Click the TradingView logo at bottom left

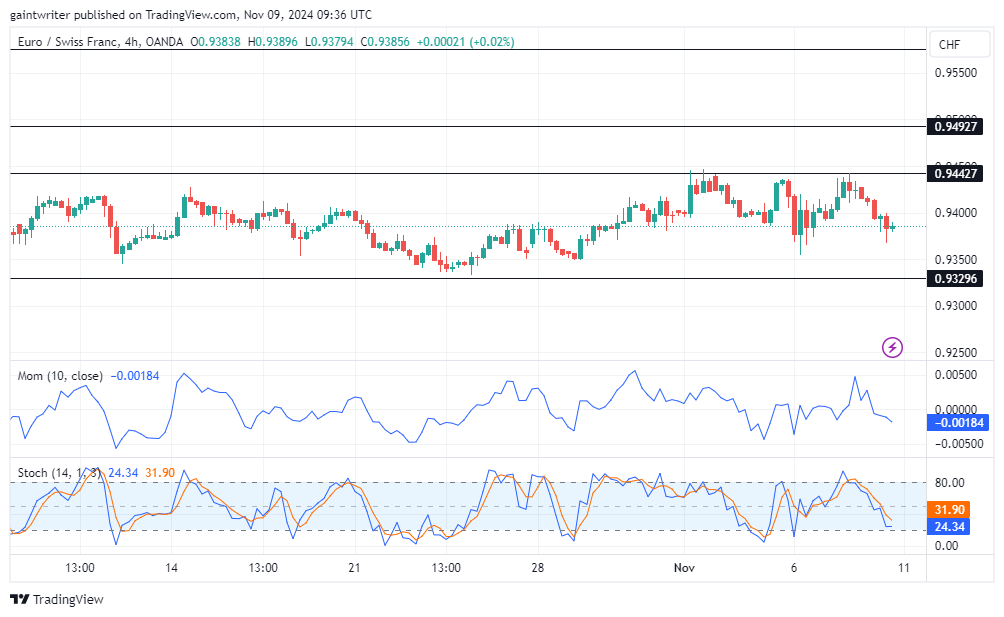56,599
